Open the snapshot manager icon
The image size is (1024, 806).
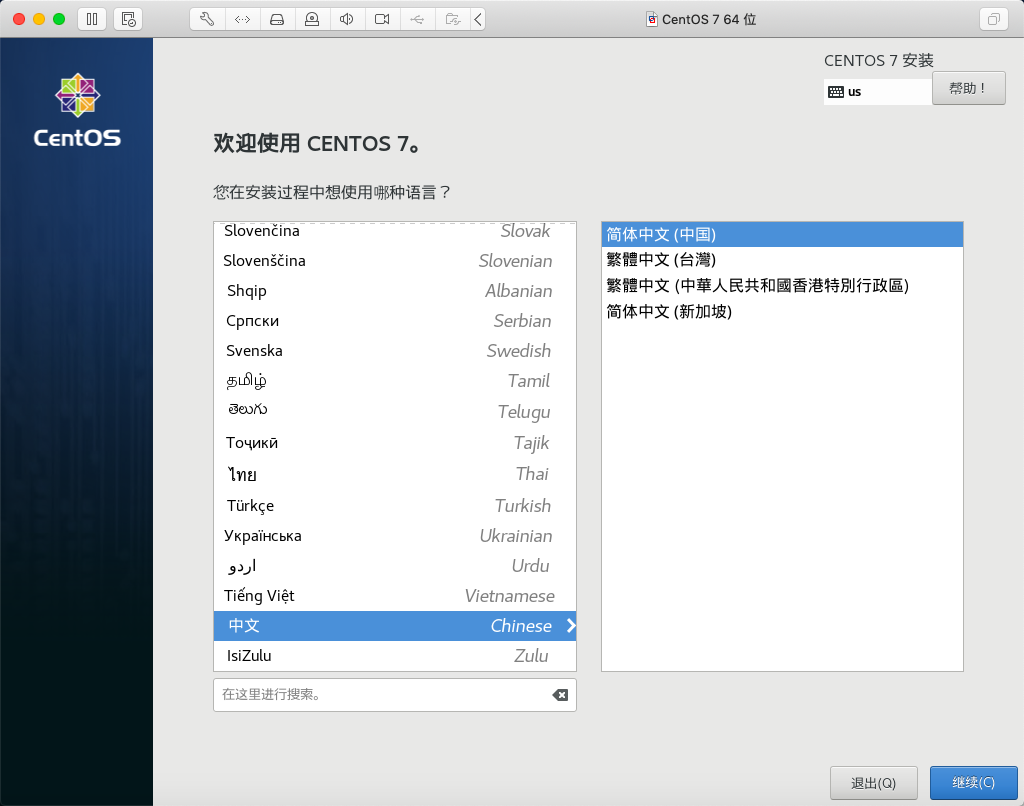coord(128,19)
